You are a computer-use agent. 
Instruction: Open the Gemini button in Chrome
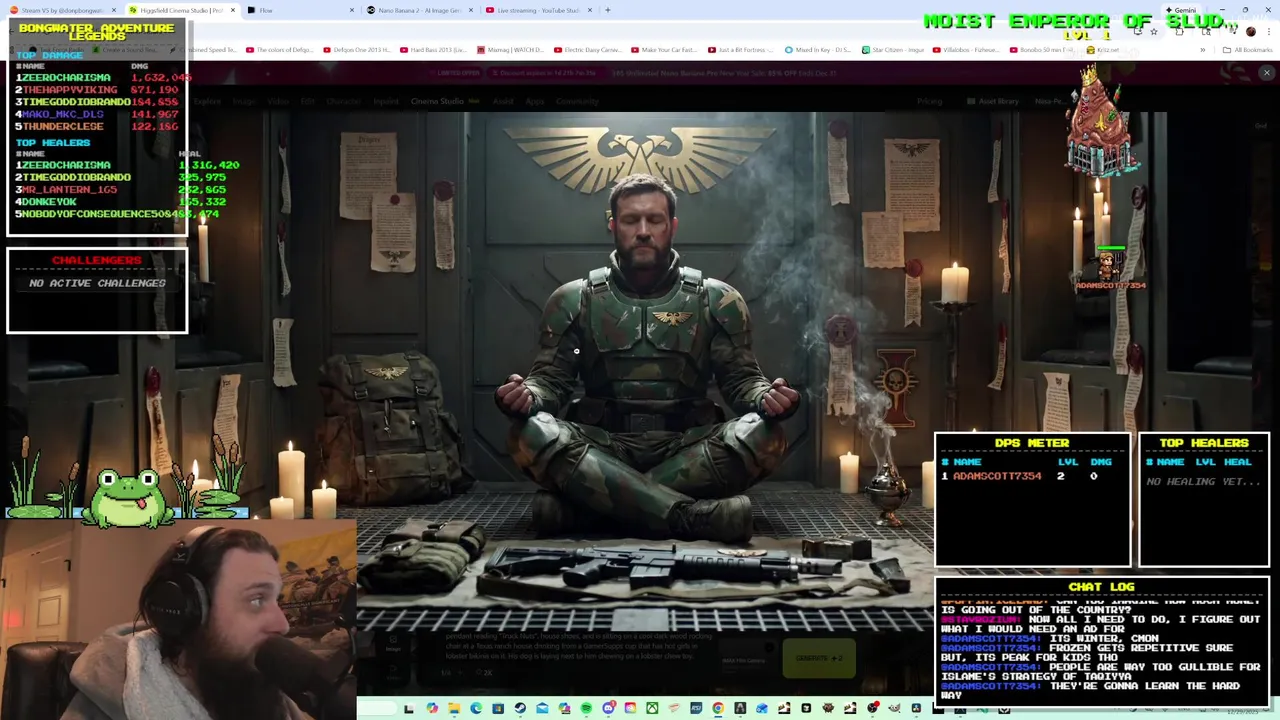(1180, 10)
